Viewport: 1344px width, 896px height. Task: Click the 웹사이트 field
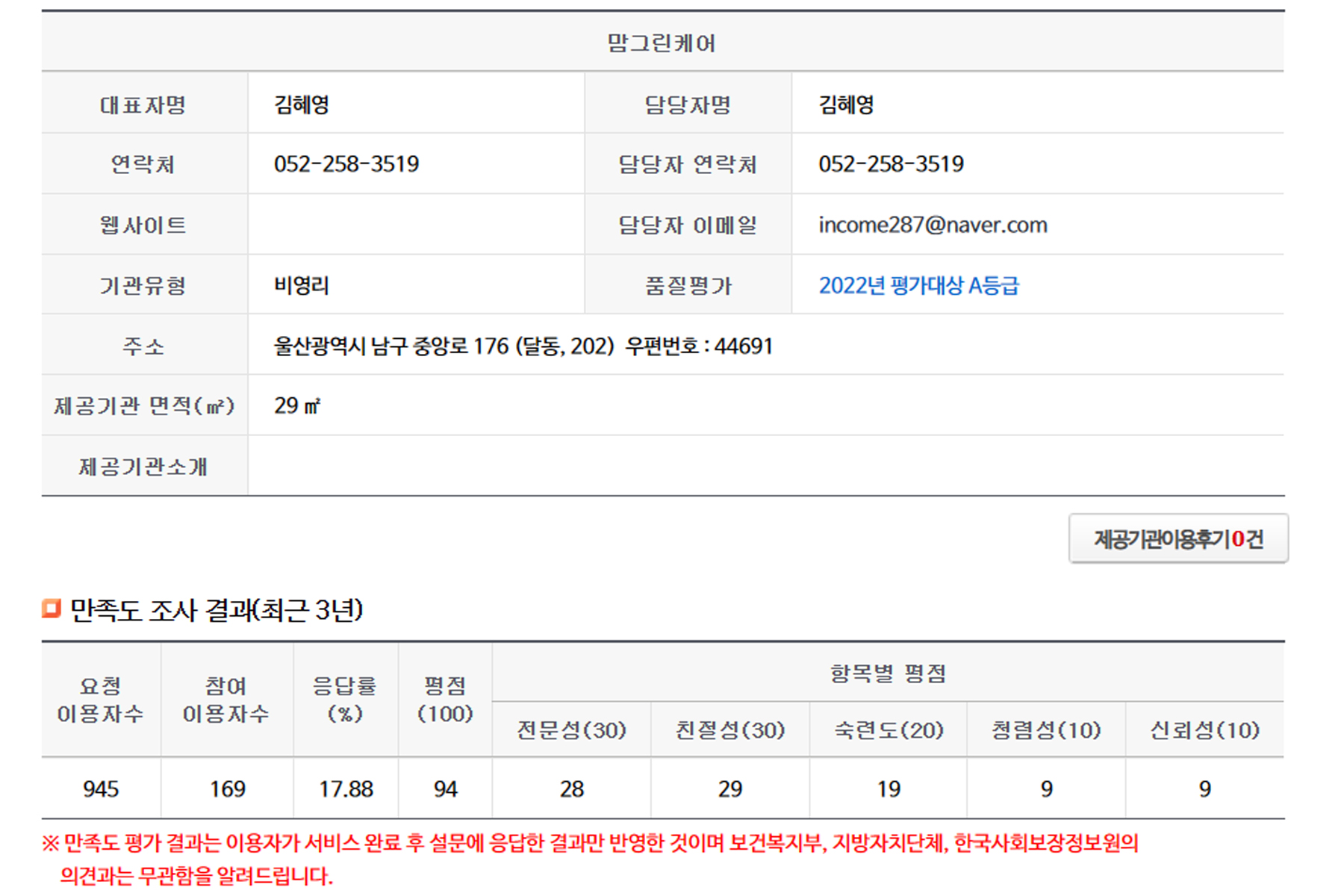143,224
